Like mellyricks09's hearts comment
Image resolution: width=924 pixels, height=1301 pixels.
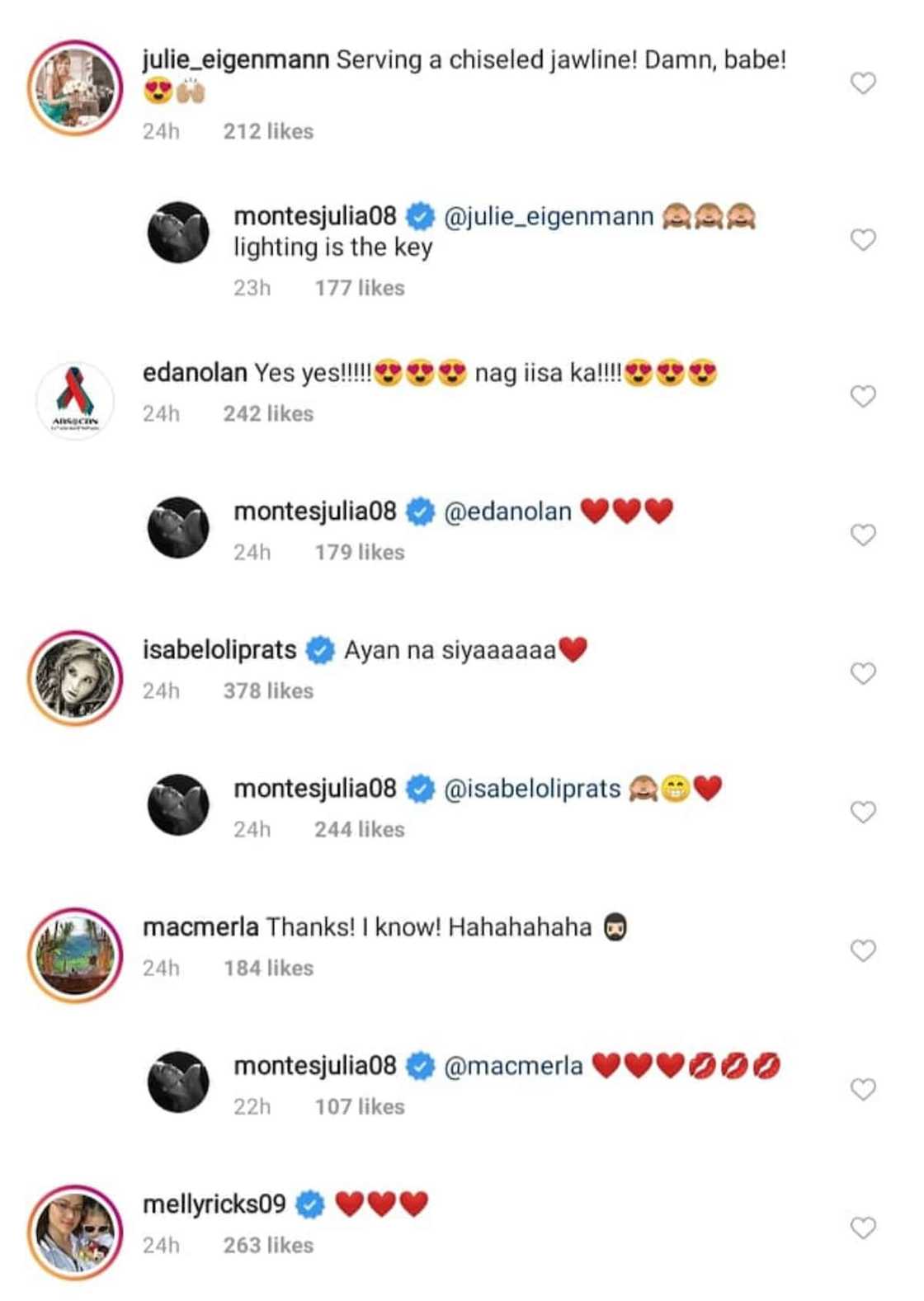click(864, 1228)
